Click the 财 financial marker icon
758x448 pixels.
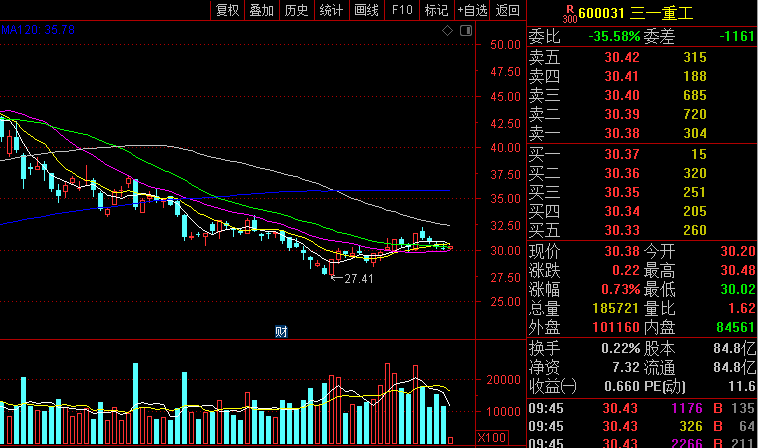pos(281,332)
